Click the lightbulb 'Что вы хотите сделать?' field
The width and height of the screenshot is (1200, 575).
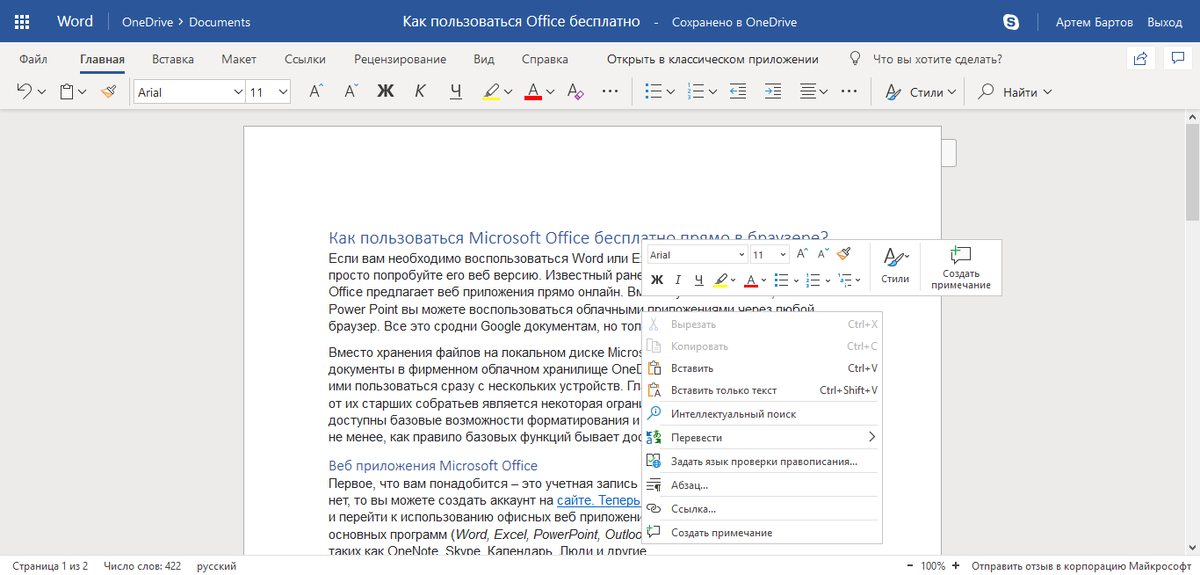coord(925,59)
